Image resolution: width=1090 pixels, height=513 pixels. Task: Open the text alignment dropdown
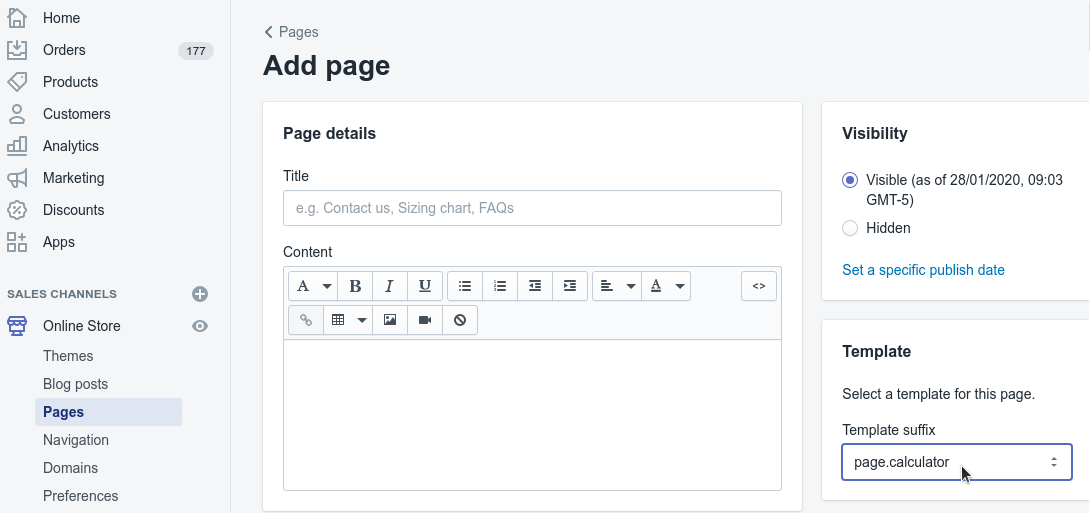pos(616,286)
